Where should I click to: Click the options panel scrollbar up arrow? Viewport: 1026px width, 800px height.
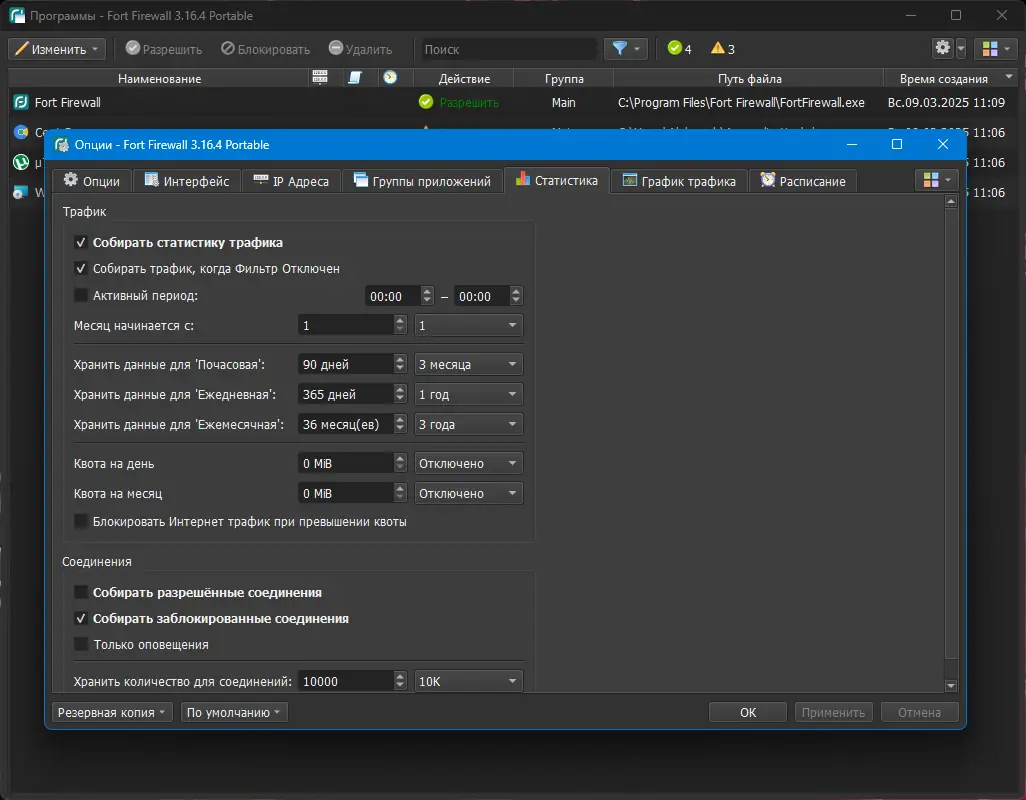pyautogui.click(x=951, y=203)
